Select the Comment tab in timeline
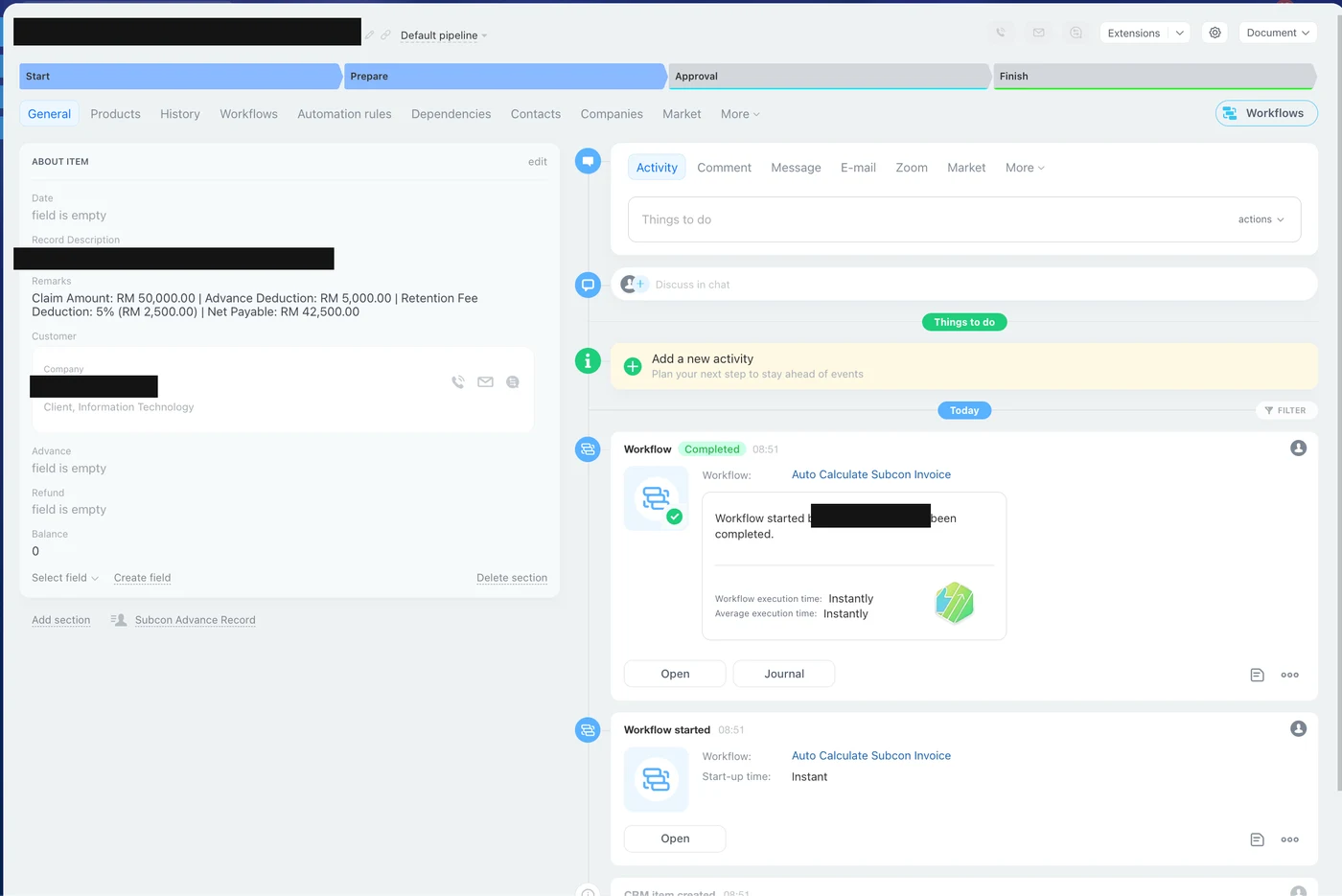 pos(724,168)
